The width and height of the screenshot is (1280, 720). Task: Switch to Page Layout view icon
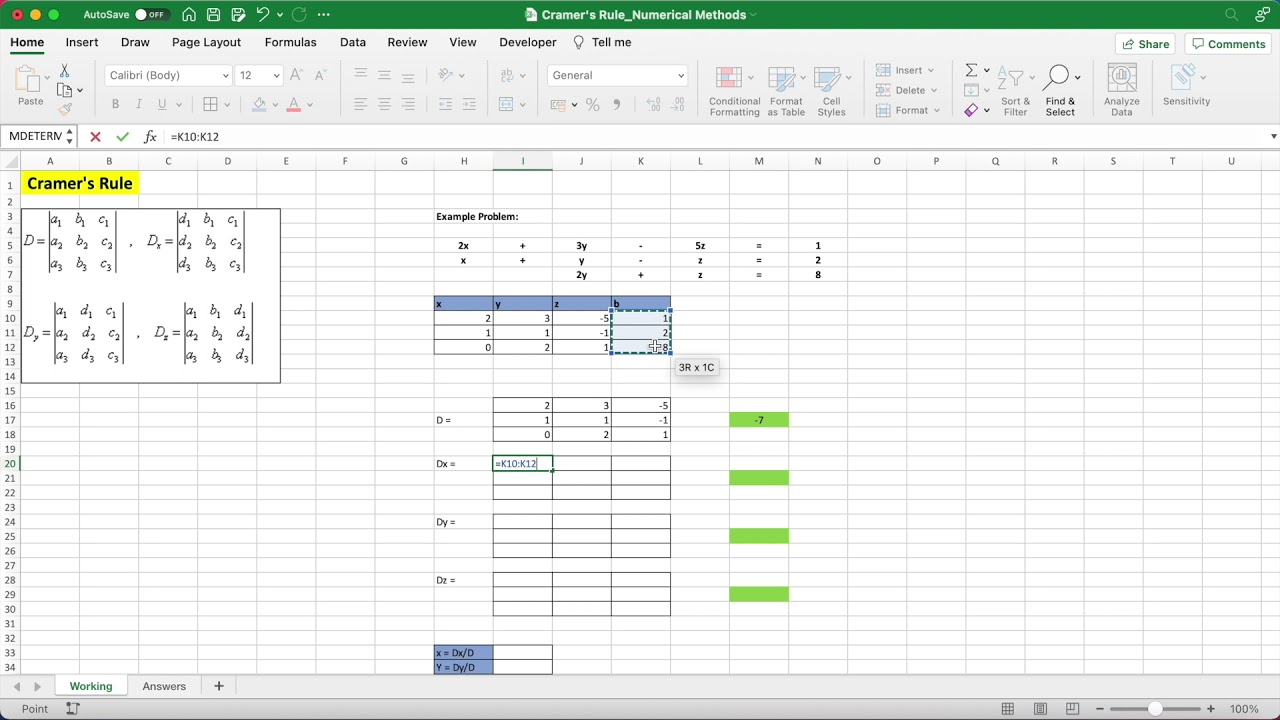(1040, 709)
